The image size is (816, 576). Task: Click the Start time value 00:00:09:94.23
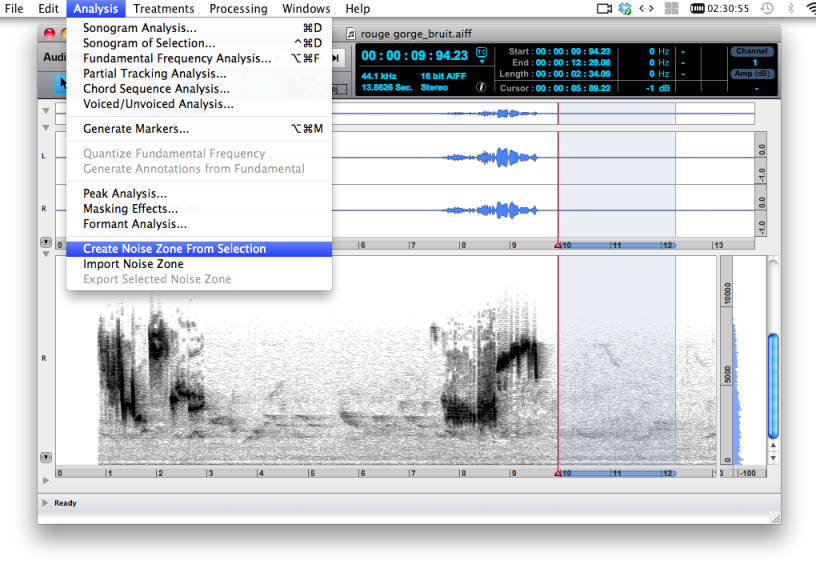[573, 51]
